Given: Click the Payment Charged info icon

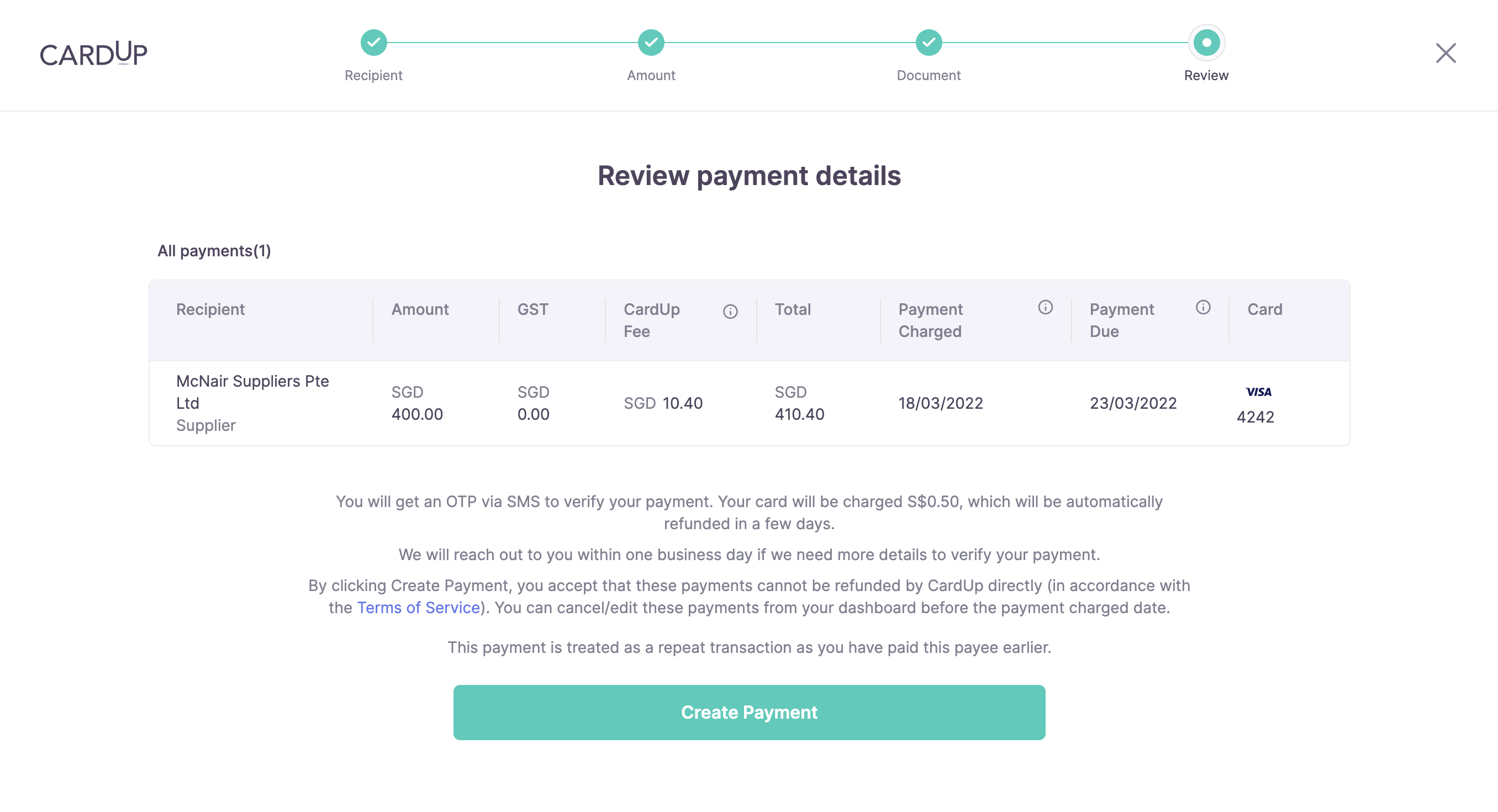Looking at the screenshot, I should (1045, 308).
